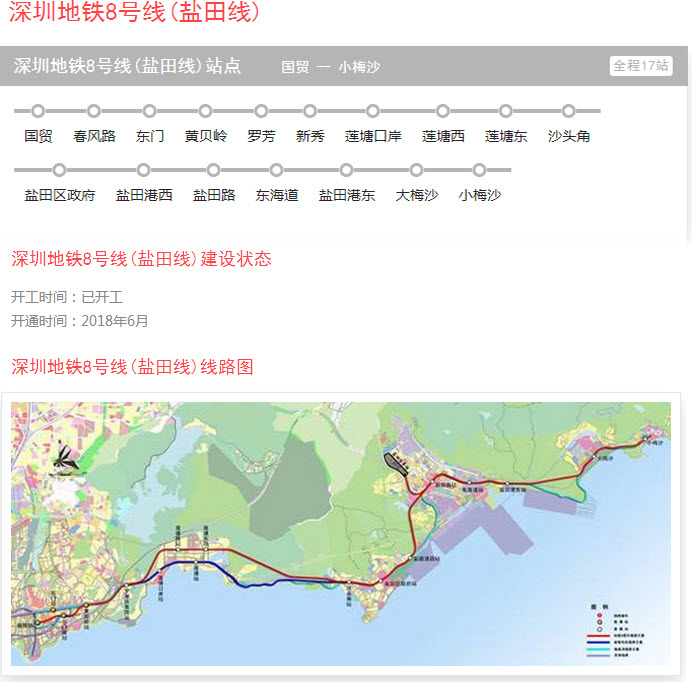Screen dimensions: 692x682
Task: Select the 莲塘东 station name
Action: [x=506, y=136]
